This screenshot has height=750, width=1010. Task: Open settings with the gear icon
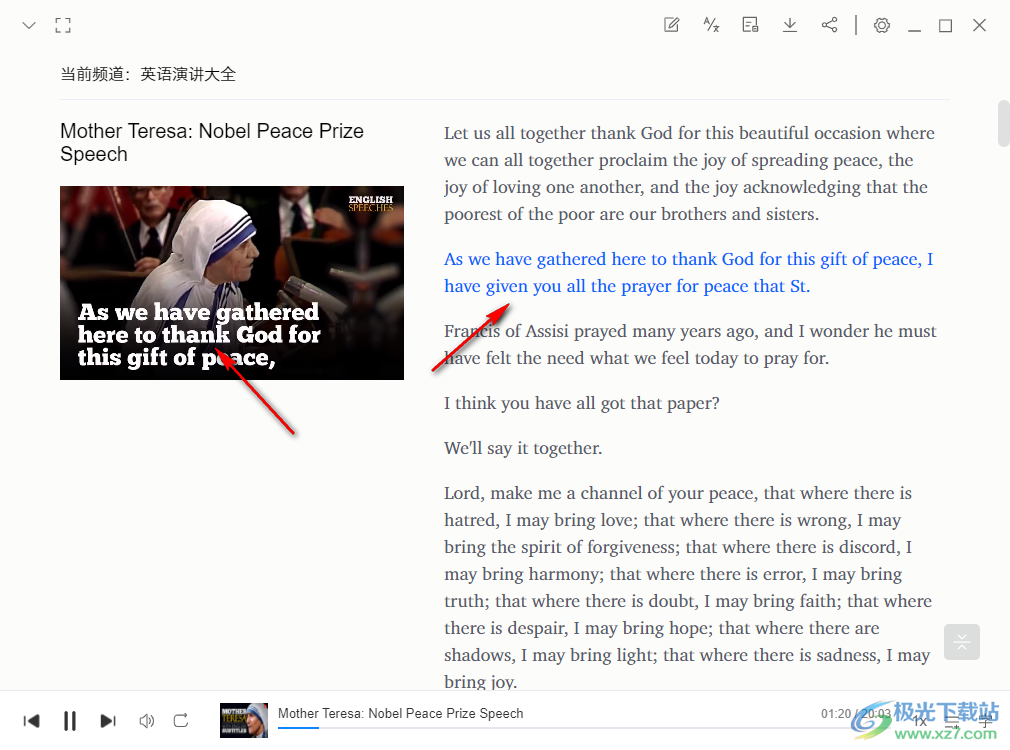(x=881, y=25)
